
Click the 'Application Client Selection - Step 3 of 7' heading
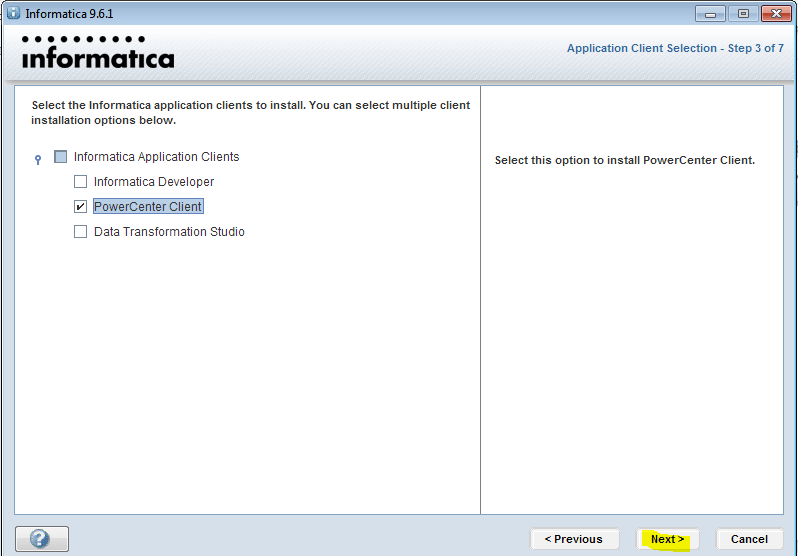click(x=675, y=48)
